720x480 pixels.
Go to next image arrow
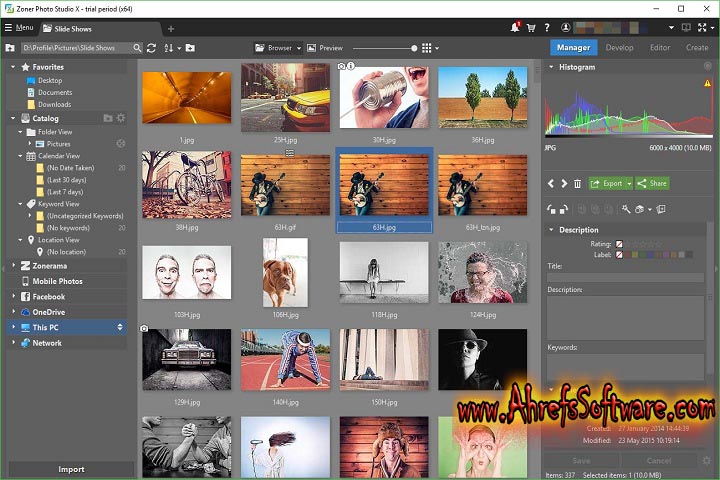(563, 183)
